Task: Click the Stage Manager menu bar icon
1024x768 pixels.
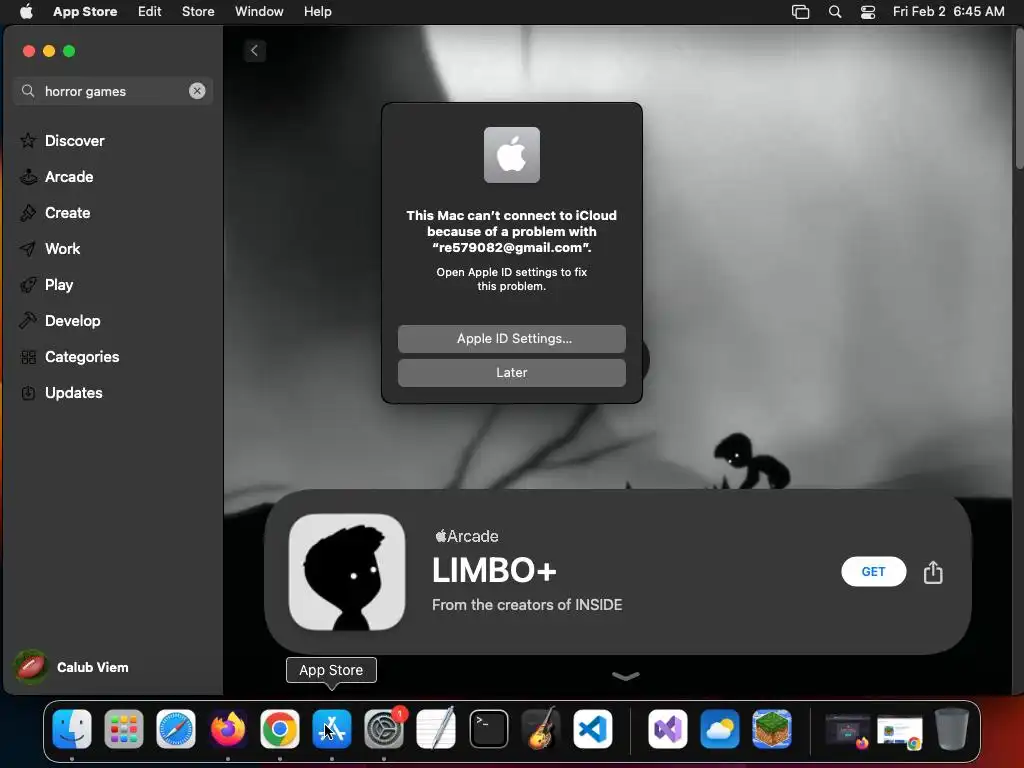Action: [x=801, y=11]
